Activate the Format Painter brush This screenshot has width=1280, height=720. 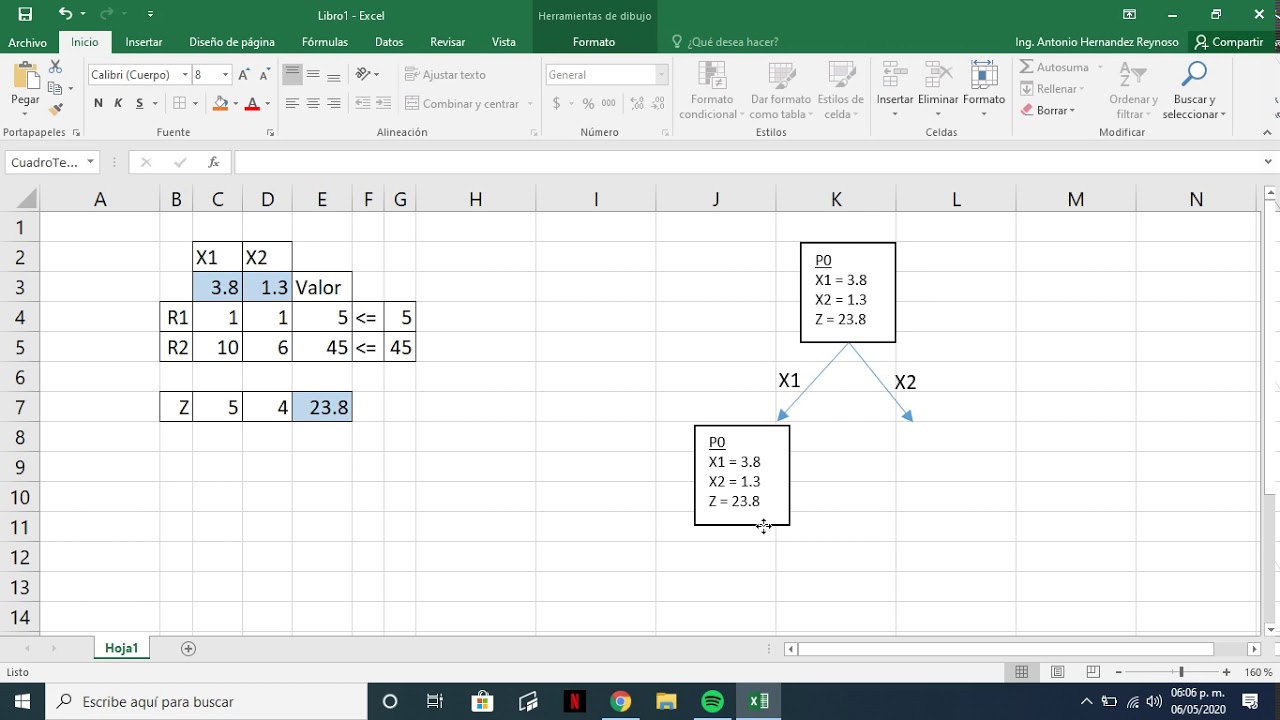tap(56, 109)
